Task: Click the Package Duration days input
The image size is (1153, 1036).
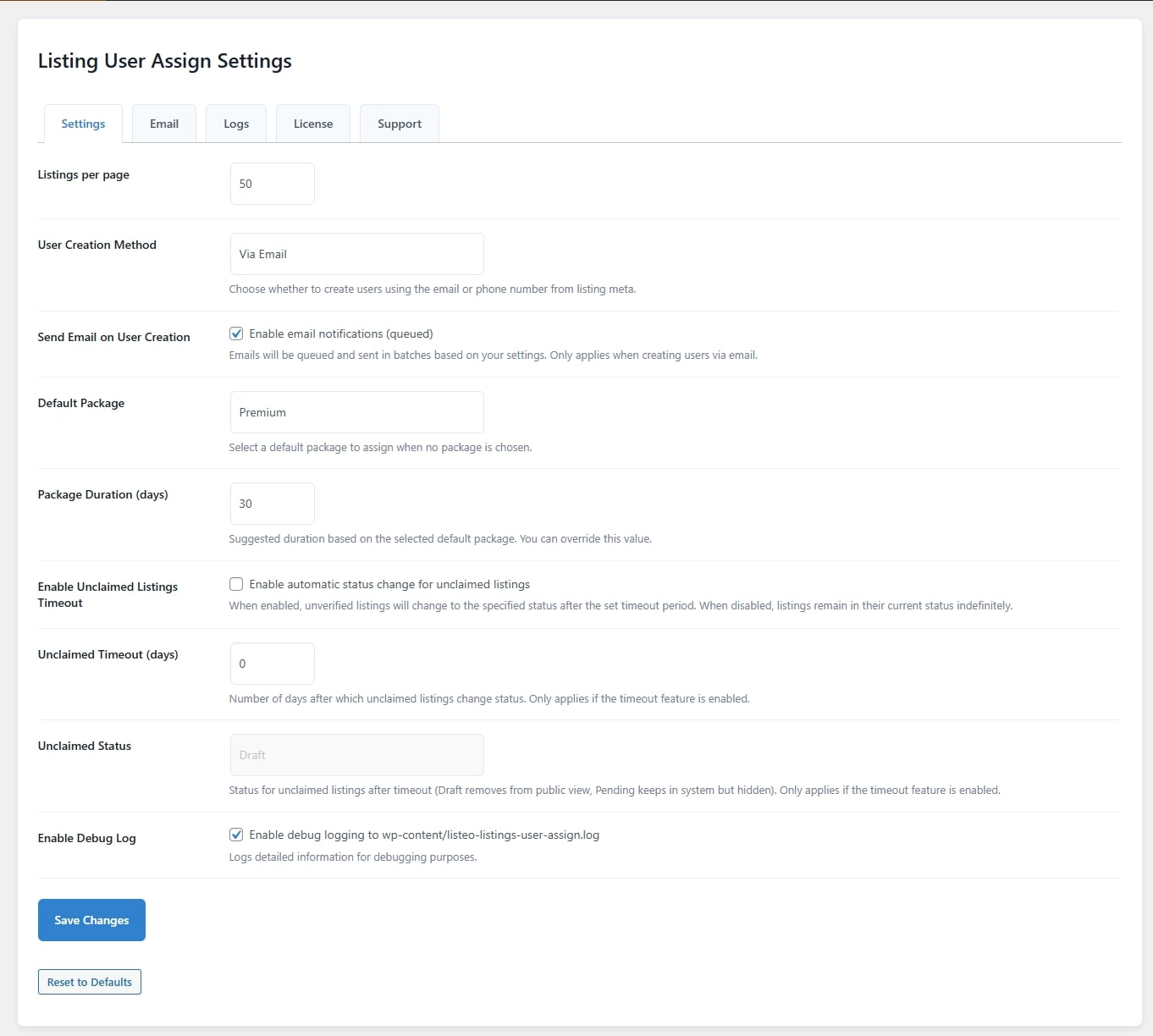Action: [x=272, y=504]
